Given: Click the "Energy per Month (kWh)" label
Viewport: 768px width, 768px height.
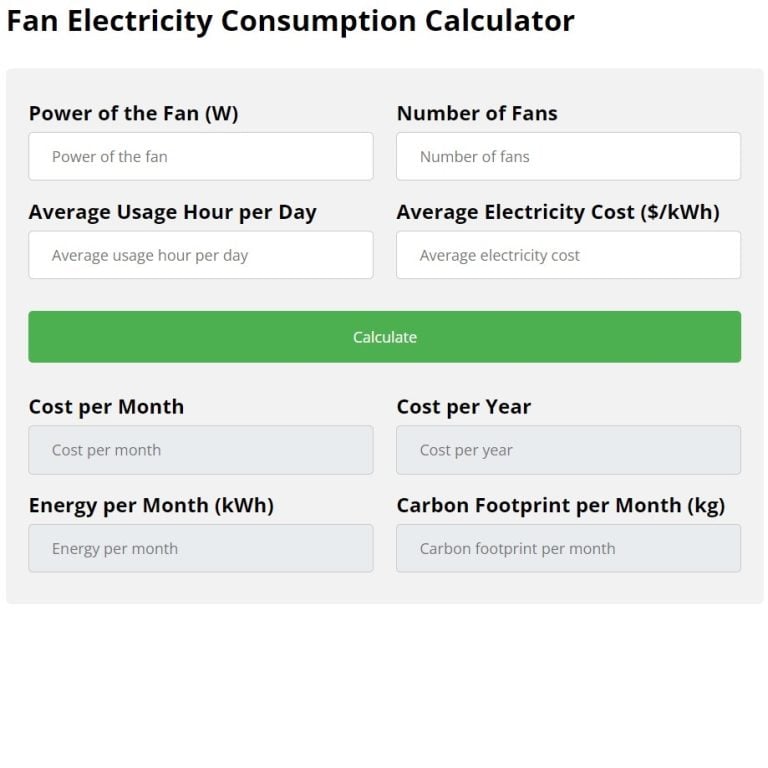Looking at the screenshot, I should click(x=151, y=506).
